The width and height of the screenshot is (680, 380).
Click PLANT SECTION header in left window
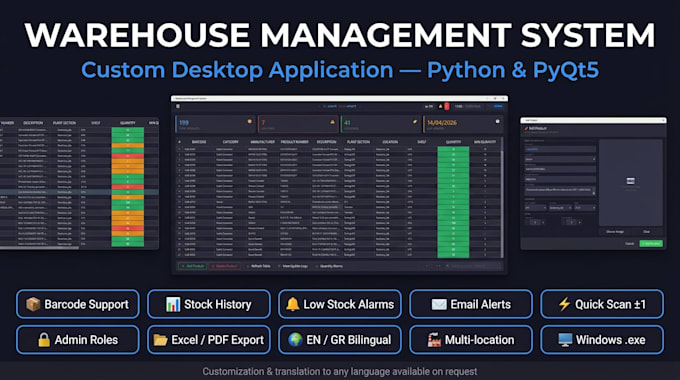[64, 123]
